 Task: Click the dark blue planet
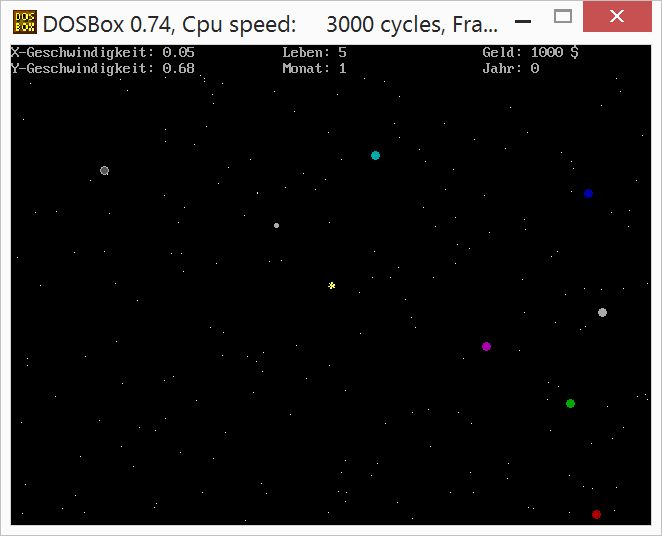coord(588,193)
